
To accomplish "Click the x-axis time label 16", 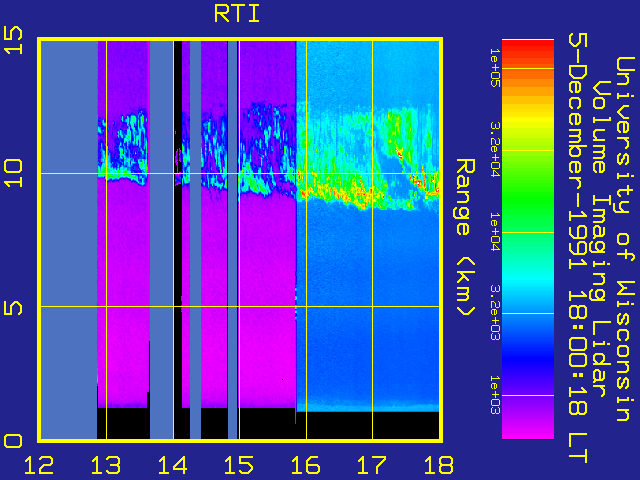I will [306, 465].
